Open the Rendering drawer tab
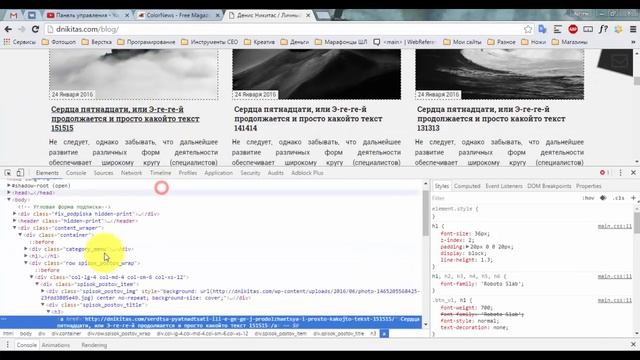640x360 pixels. pos(94,345)
